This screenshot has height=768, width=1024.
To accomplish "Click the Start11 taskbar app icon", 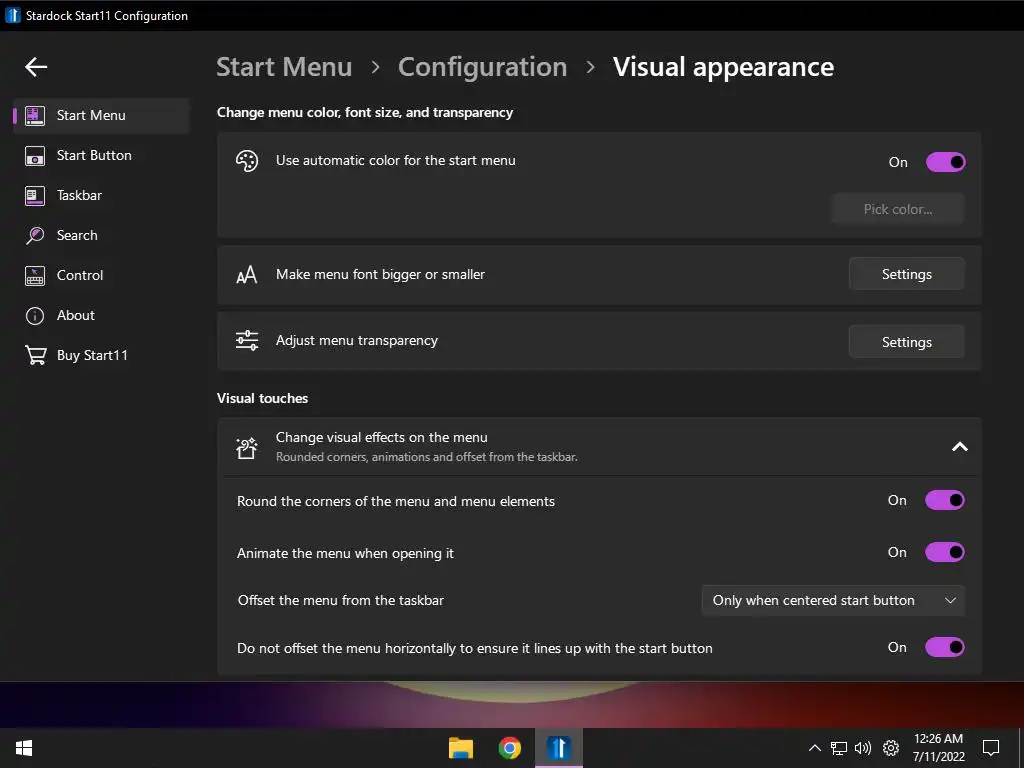I will (x=559, y=748).
